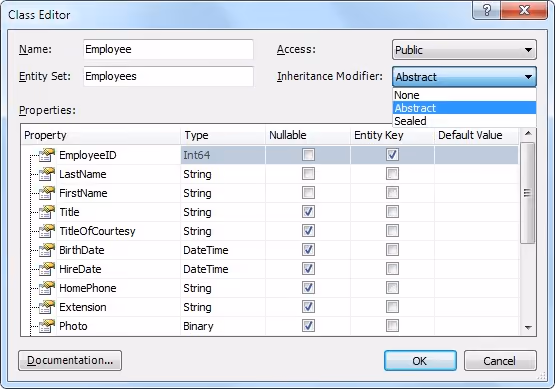
Task: Open the Documentation dialog button
Action: [x=70, y=361]
